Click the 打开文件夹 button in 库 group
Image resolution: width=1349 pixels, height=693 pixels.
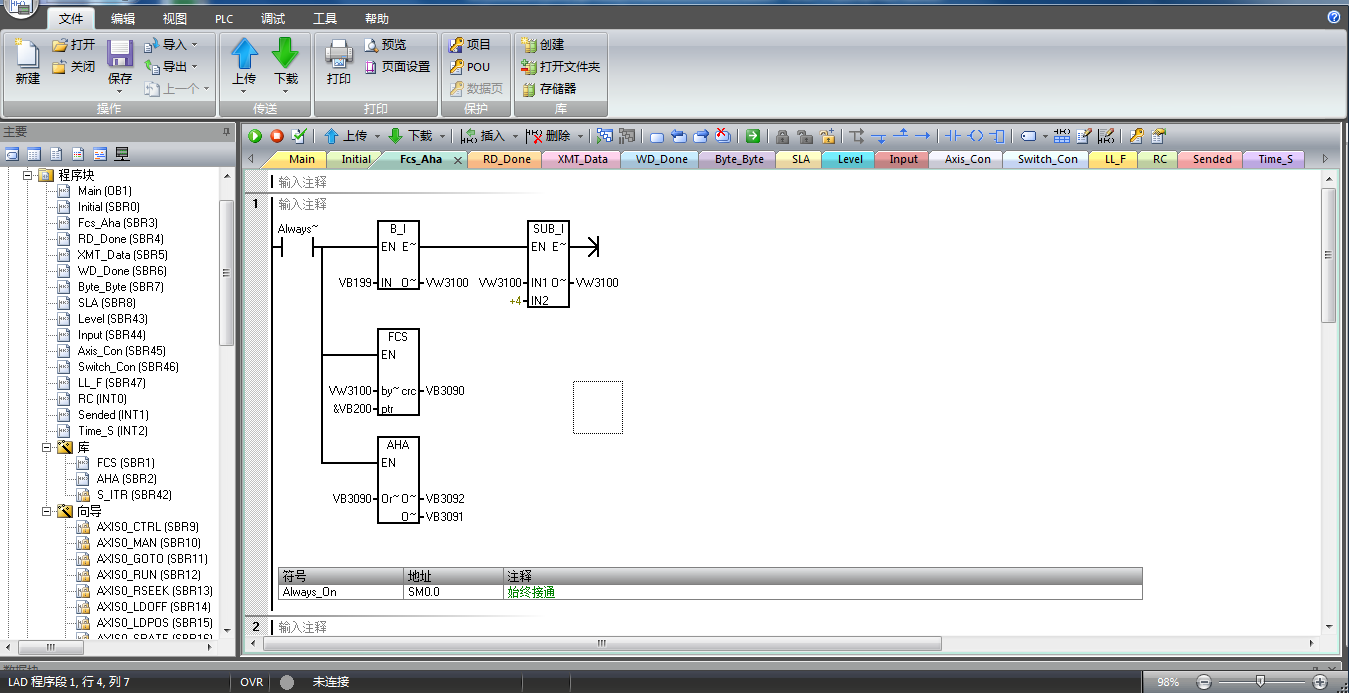[560, 67]
